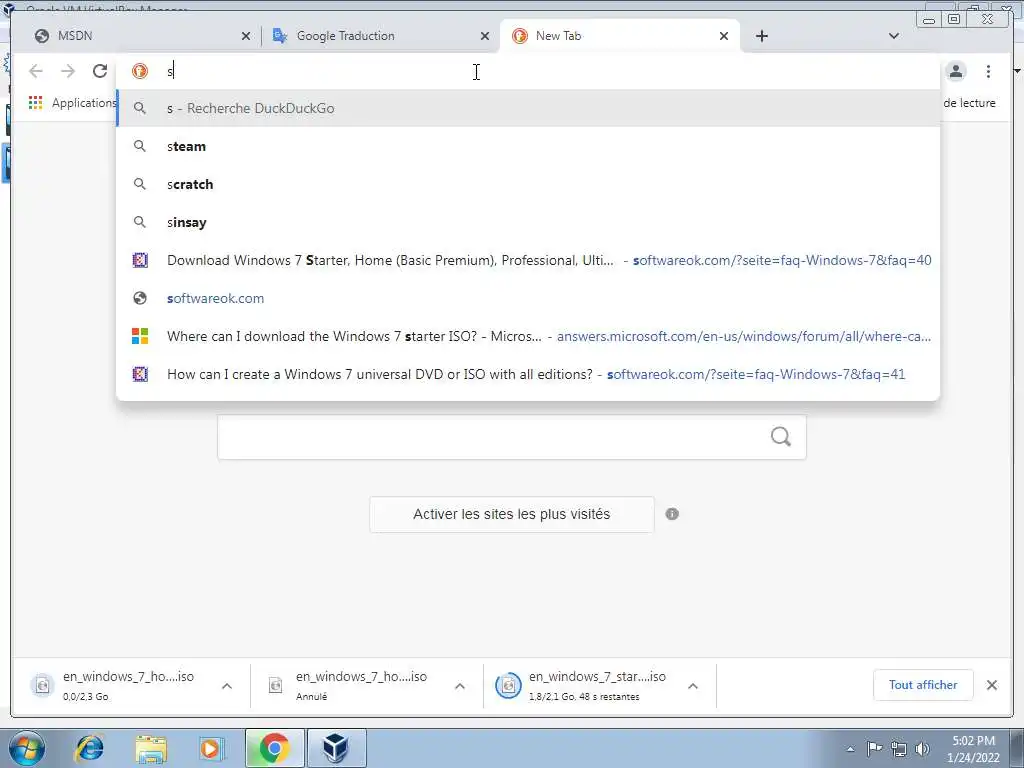The image size is (1024, 768).
Task: Select 's - Recherche DuckDuckGo' suggestion
Action: [x=528, y=108]
